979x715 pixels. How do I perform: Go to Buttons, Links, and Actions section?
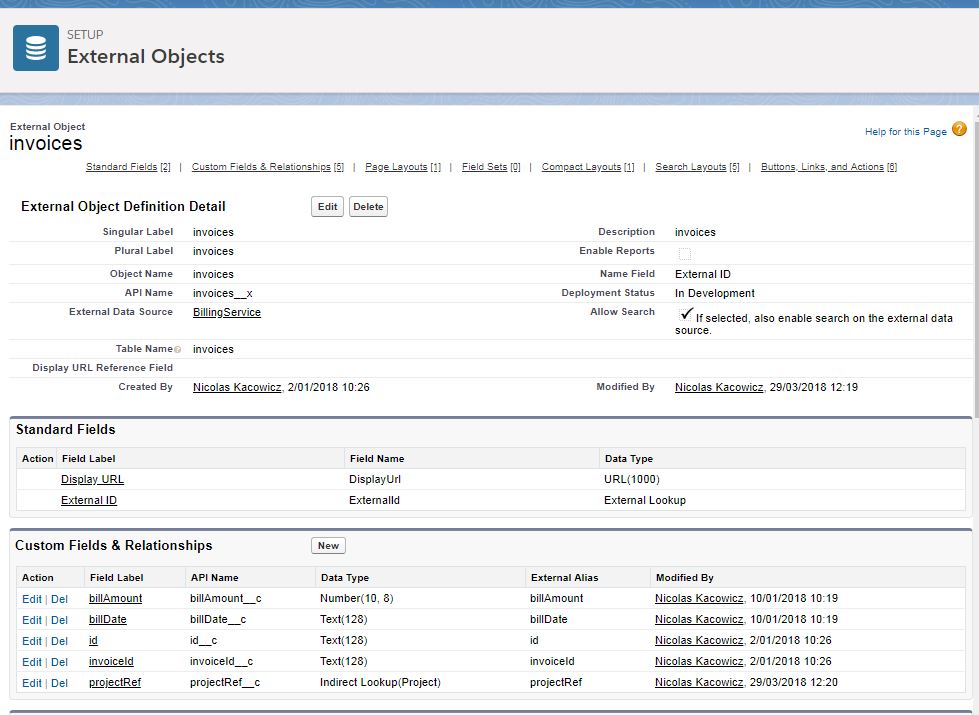pyautogui.click(x=822, y=167)
